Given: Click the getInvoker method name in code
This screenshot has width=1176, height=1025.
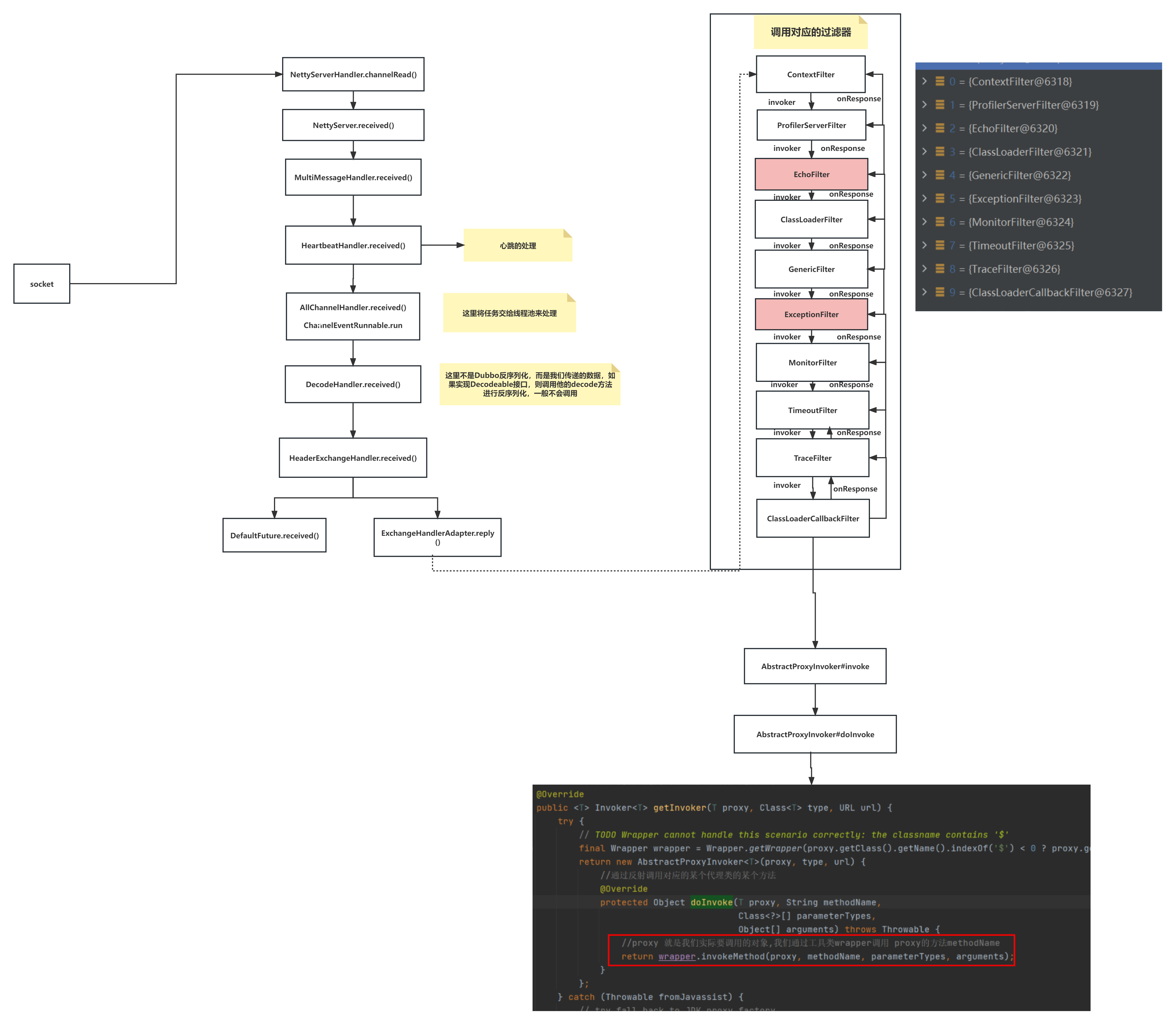Looking at the screenshot, I should 680,808.
